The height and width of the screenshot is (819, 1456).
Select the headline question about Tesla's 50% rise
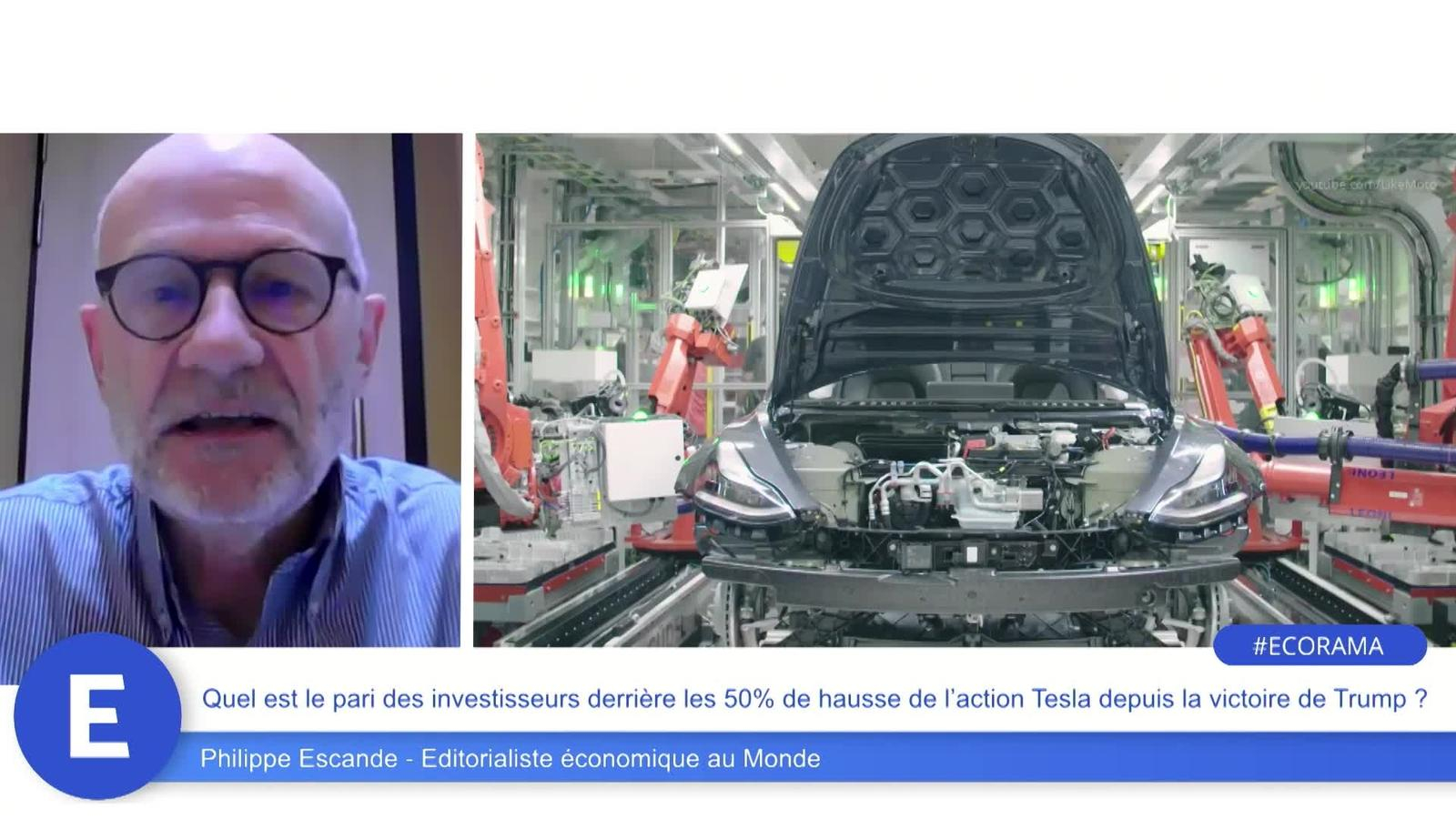[x=814, y=699]
